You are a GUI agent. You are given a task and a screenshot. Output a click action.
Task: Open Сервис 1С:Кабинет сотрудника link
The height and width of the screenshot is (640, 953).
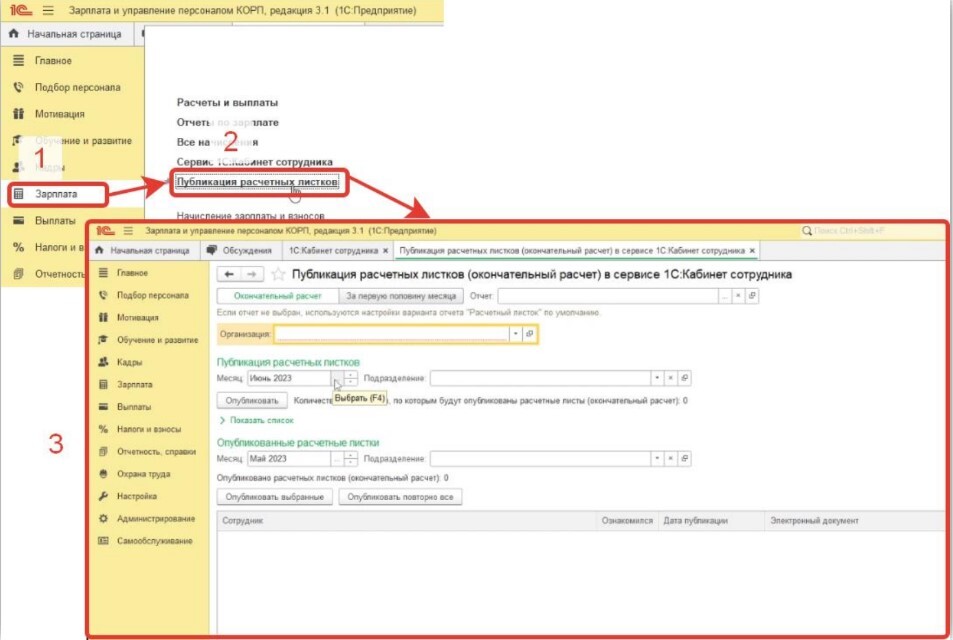click(x=255, y=162)
